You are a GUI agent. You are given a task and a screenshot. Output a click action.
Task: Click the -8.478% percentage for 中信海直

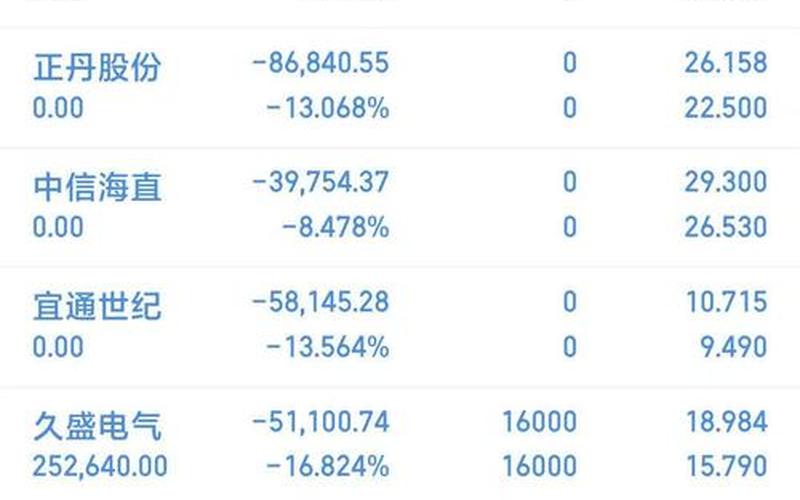coord(335,227)
